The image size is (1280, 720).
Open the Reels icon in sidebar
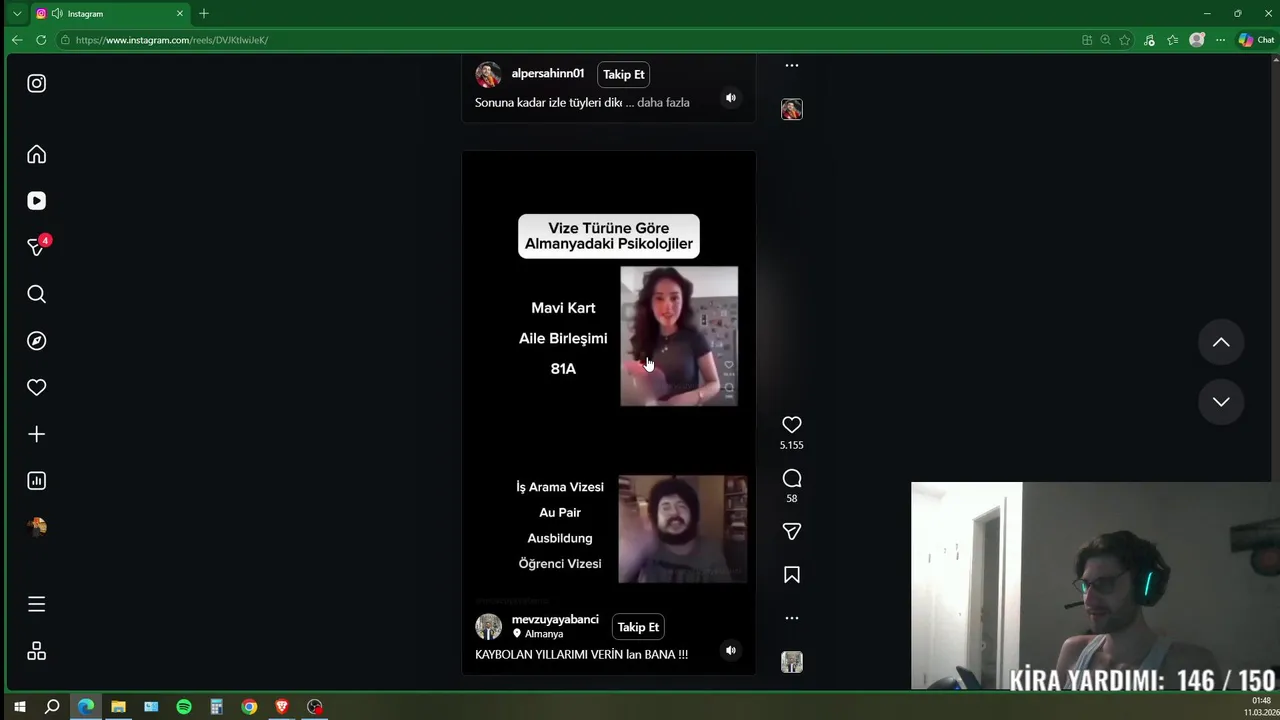36,201
